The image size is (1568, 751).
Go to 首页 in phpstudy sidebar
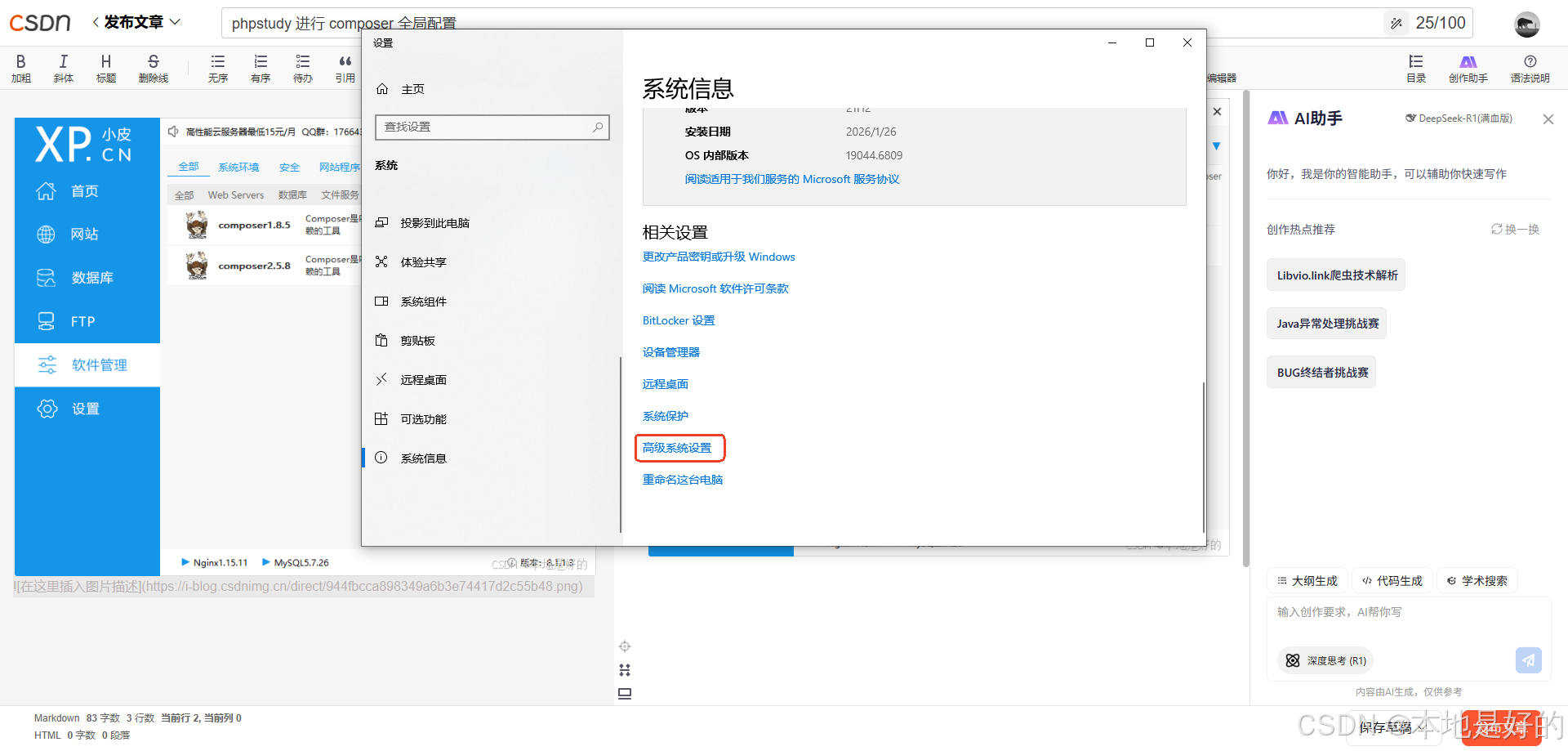(x=87, y=191)
